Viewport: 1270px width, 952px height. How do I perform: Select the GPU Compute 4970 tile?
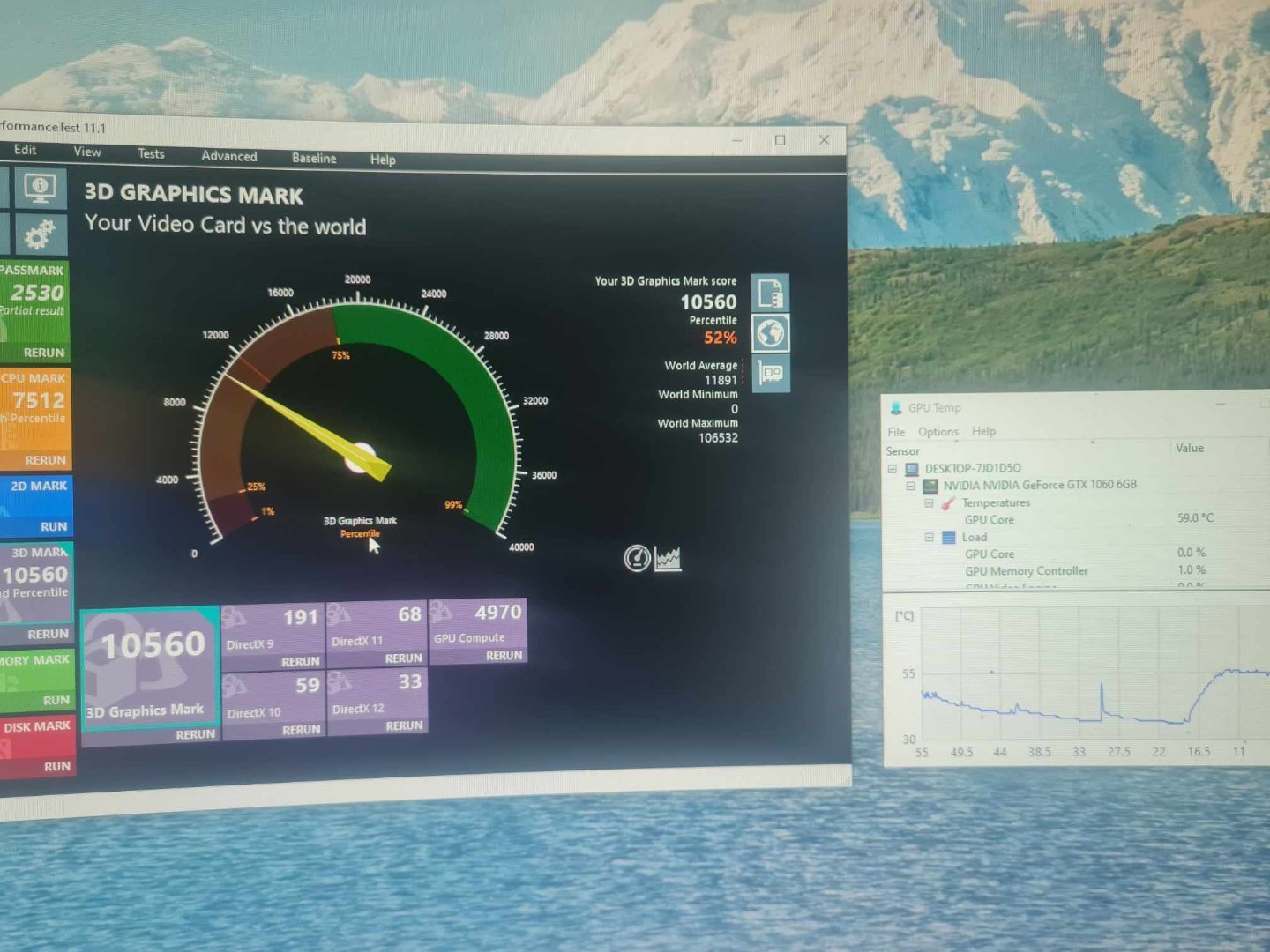point(477,630)
